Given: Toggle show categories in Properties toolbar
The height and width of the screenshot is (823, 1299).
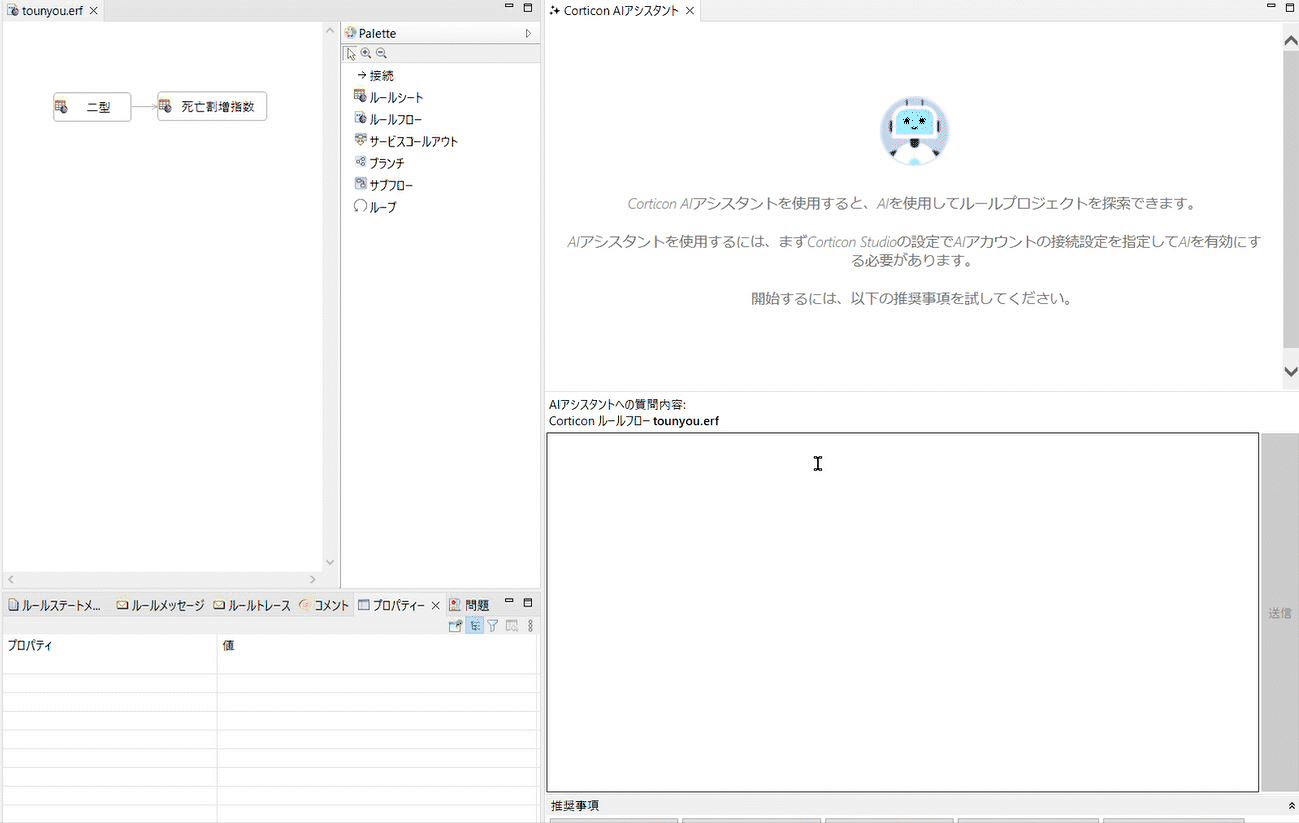Looking at the screenshot, I should (x=474, y=626).
